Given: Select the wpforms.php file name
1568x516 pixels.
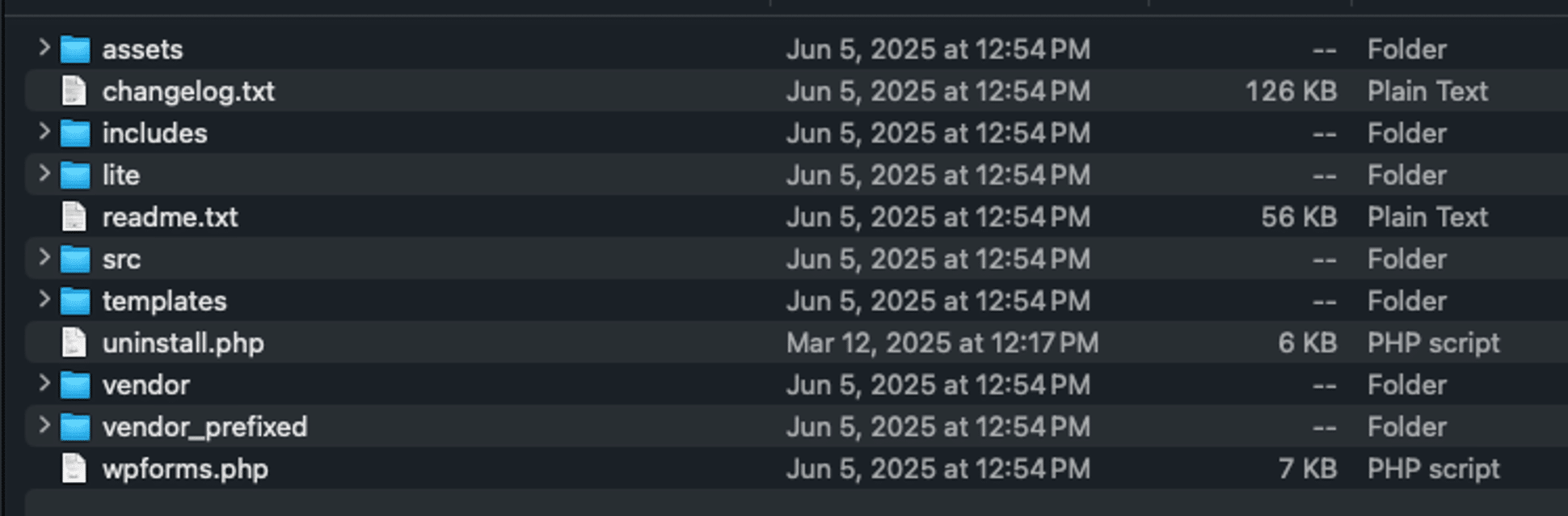Looking at the screenshot, I should point(185,470).
